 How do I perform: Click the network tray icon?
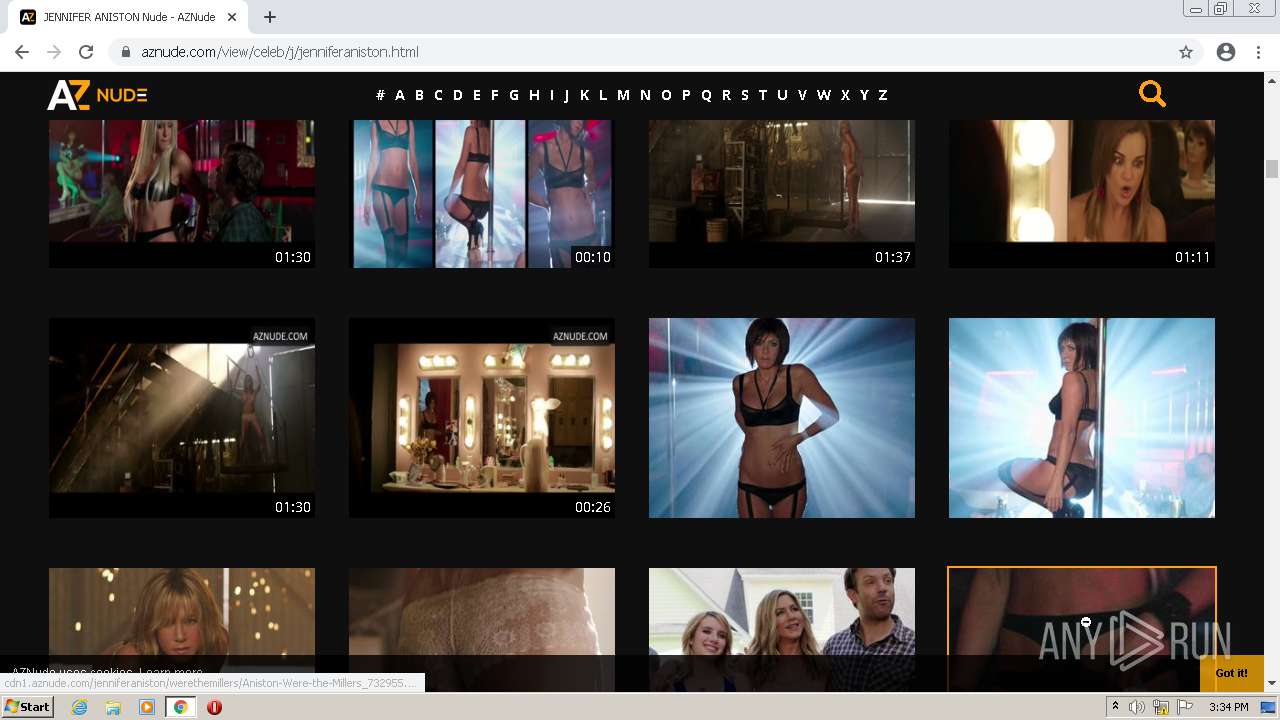point(1161,707)
